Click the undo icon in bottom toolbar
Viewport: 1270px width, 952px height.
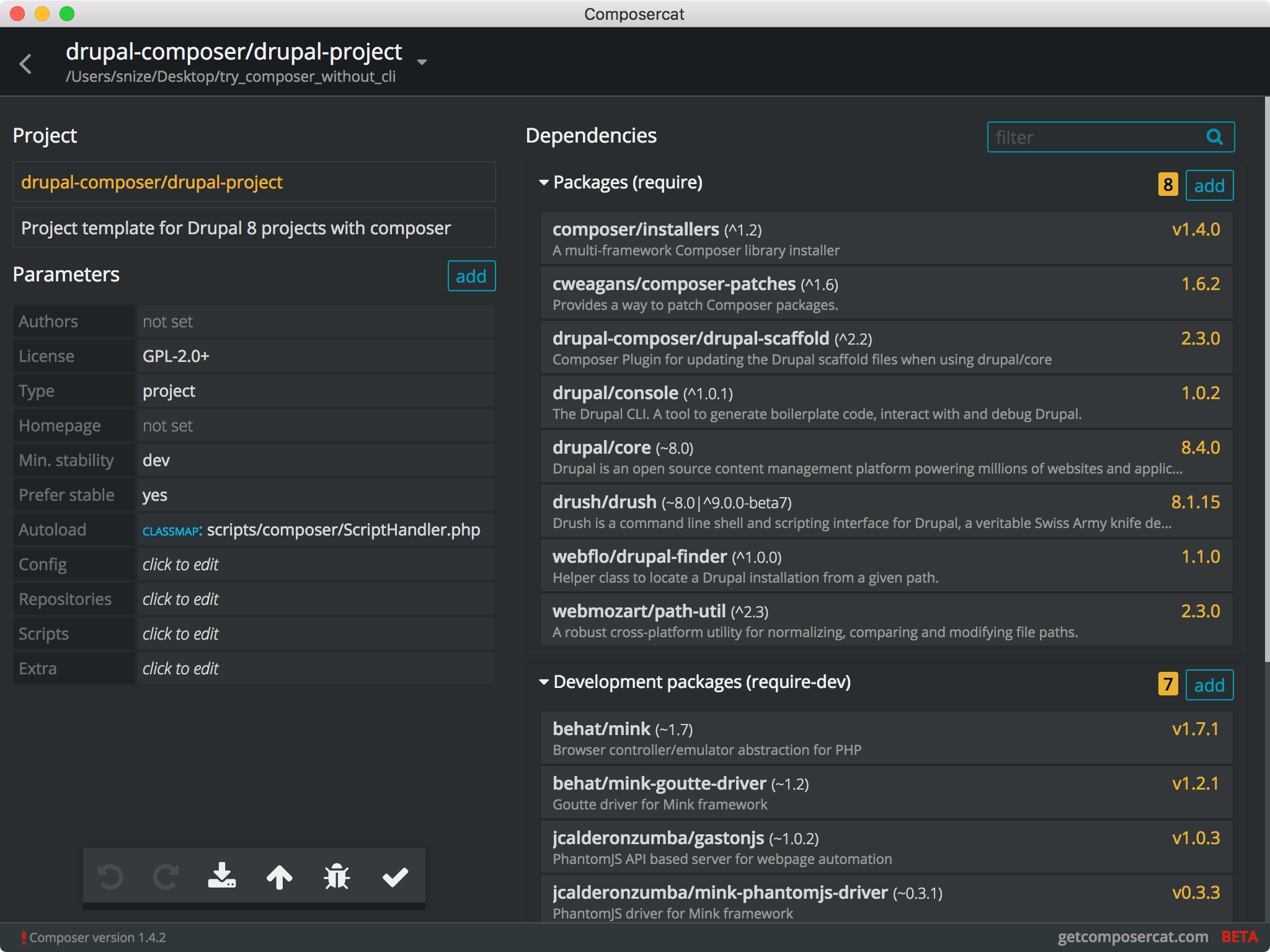point(110,876)
